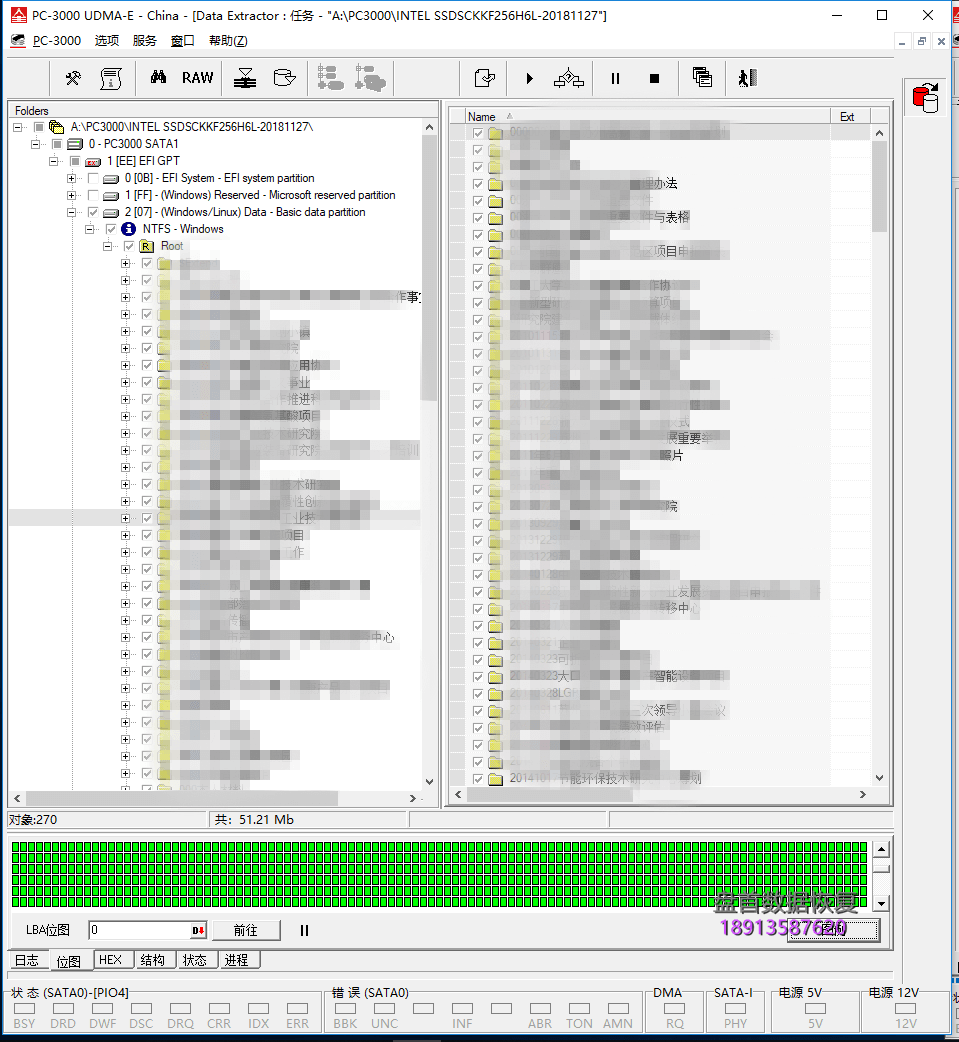Click the bitmap panel scroll-down arrow
959x1042 pixels.
pos(881,904)
